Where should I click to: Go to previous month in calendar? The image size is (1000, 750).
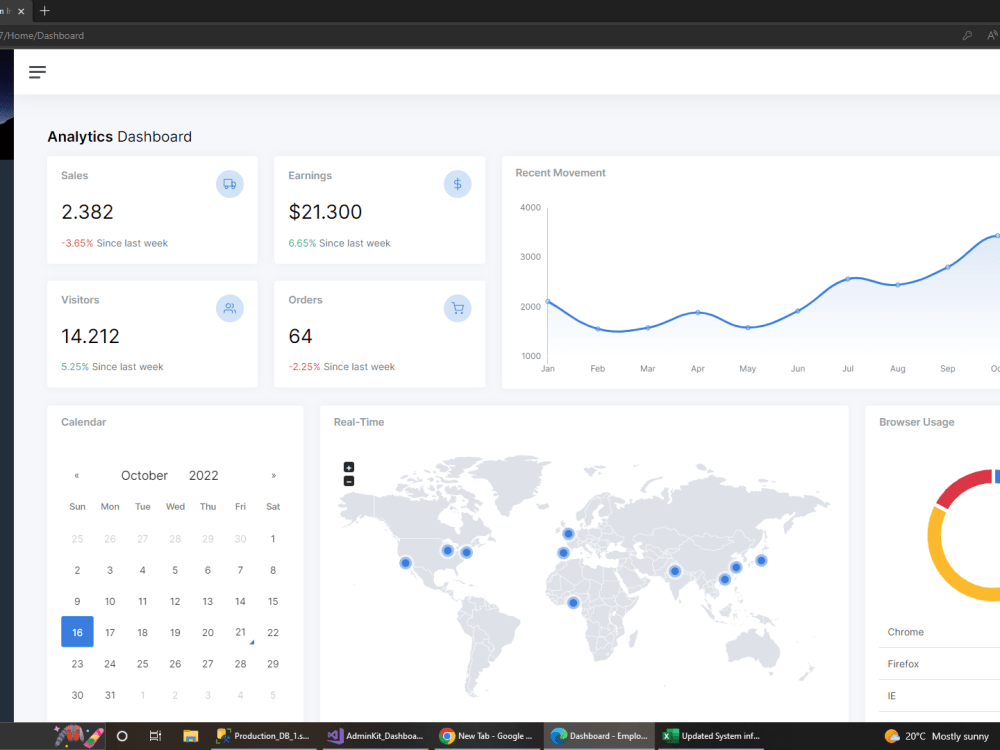point(77,476)
